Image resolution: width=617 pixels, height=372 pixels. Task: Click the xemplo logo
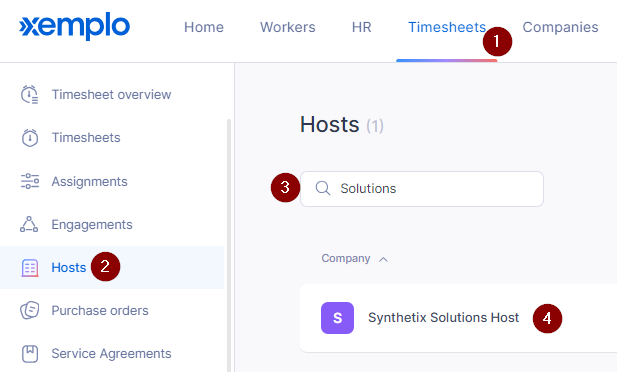pos(74,27)
